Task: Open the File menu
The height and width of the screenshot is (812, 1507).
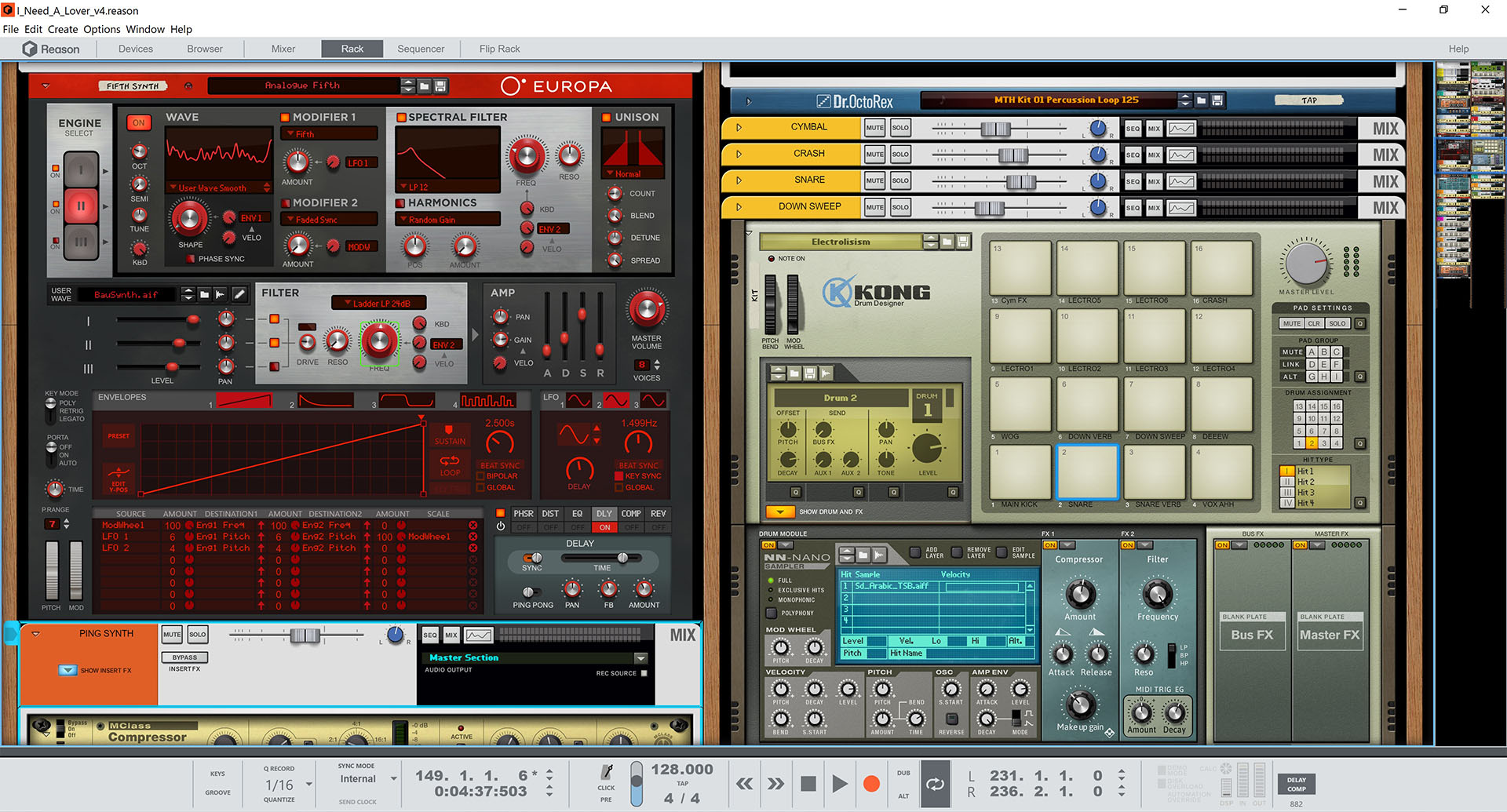Action: tap(10, 29)
